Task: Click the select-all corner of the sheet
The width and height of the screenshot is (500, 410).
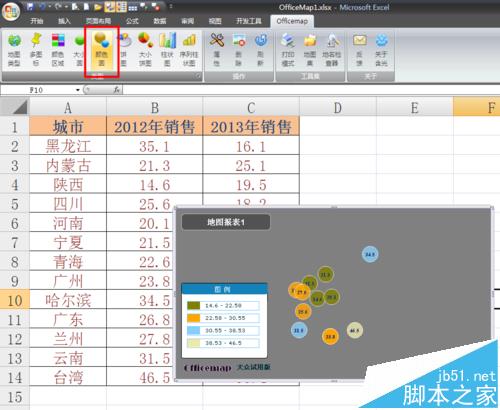Action: click(x=15, y=107)
